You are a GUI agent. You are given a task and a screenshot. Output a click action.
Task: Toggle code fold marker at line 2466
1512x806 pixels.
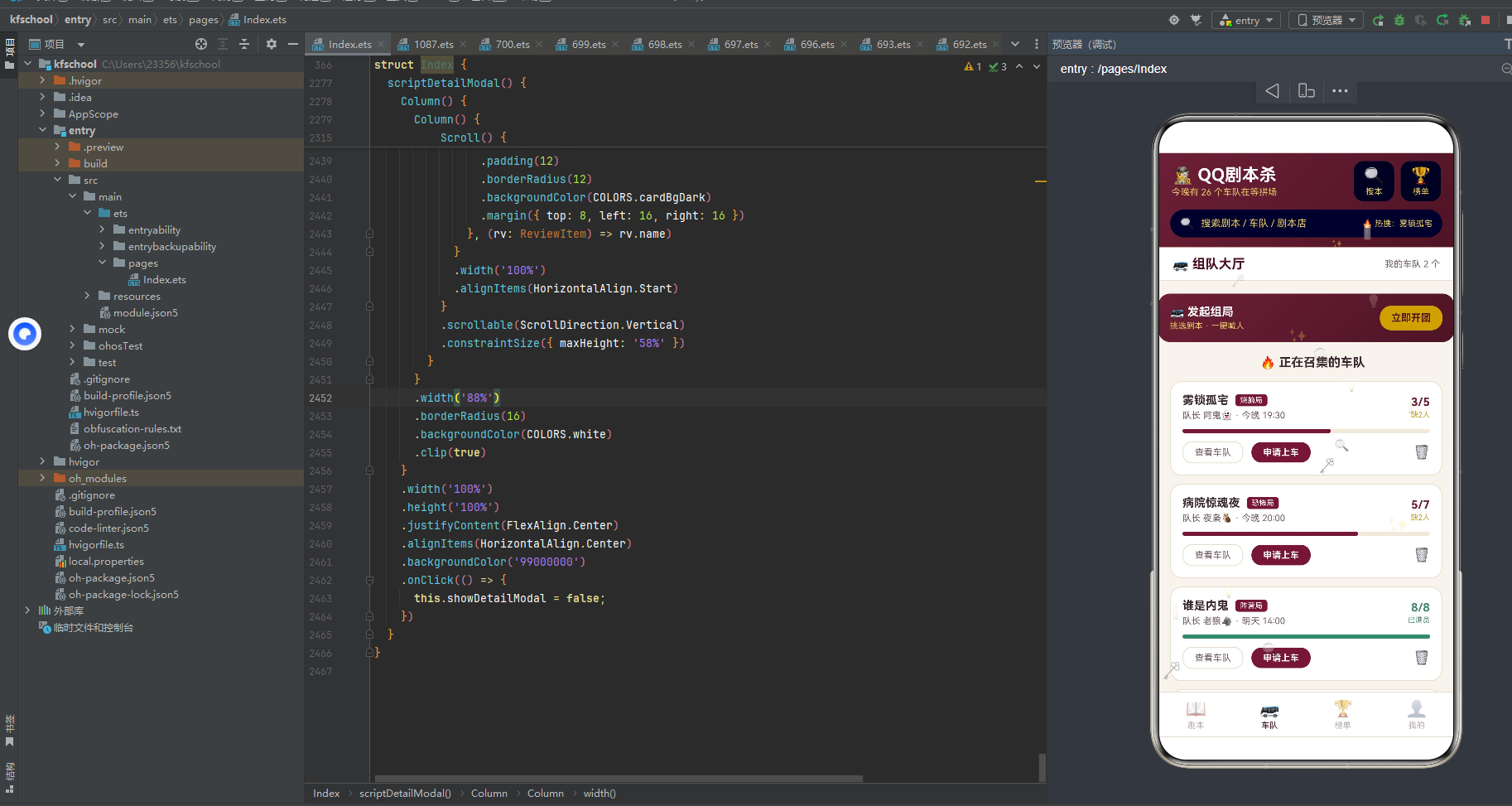point(369,653)
